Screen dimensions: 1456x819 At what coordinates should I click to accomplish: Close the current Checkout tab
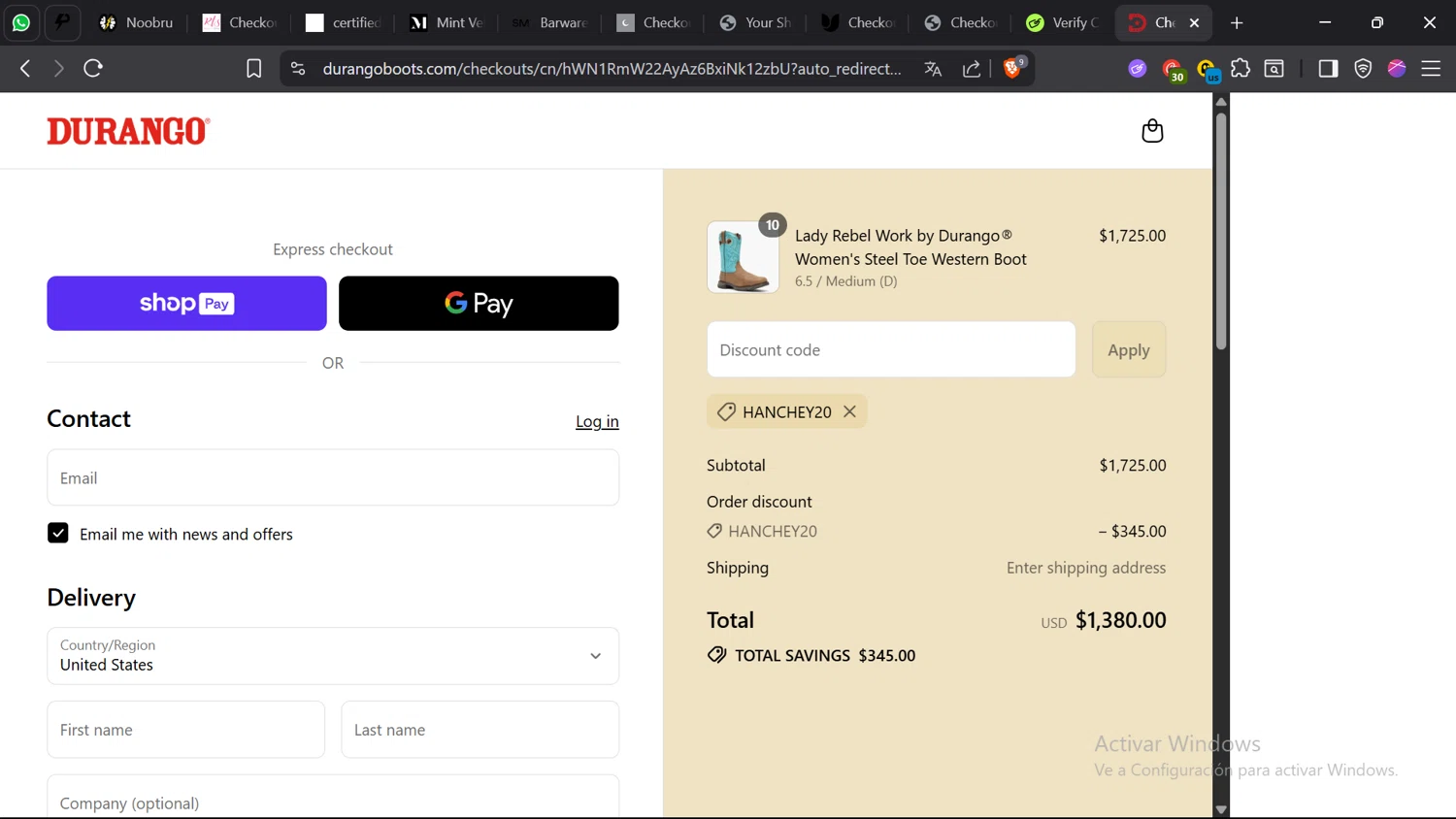tap(1194, 22)
